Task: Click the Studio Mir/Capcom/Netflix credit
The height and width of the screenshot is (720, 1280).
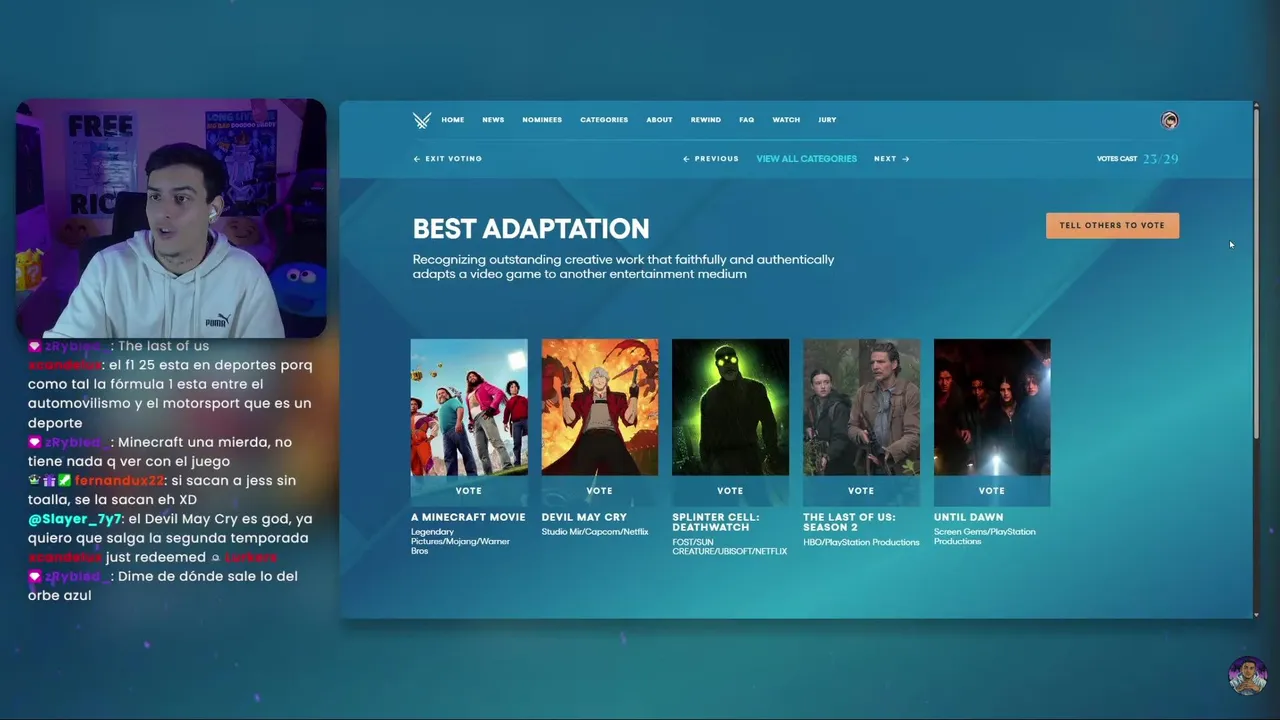Action: pyautogui.click(x=595, y=532)
